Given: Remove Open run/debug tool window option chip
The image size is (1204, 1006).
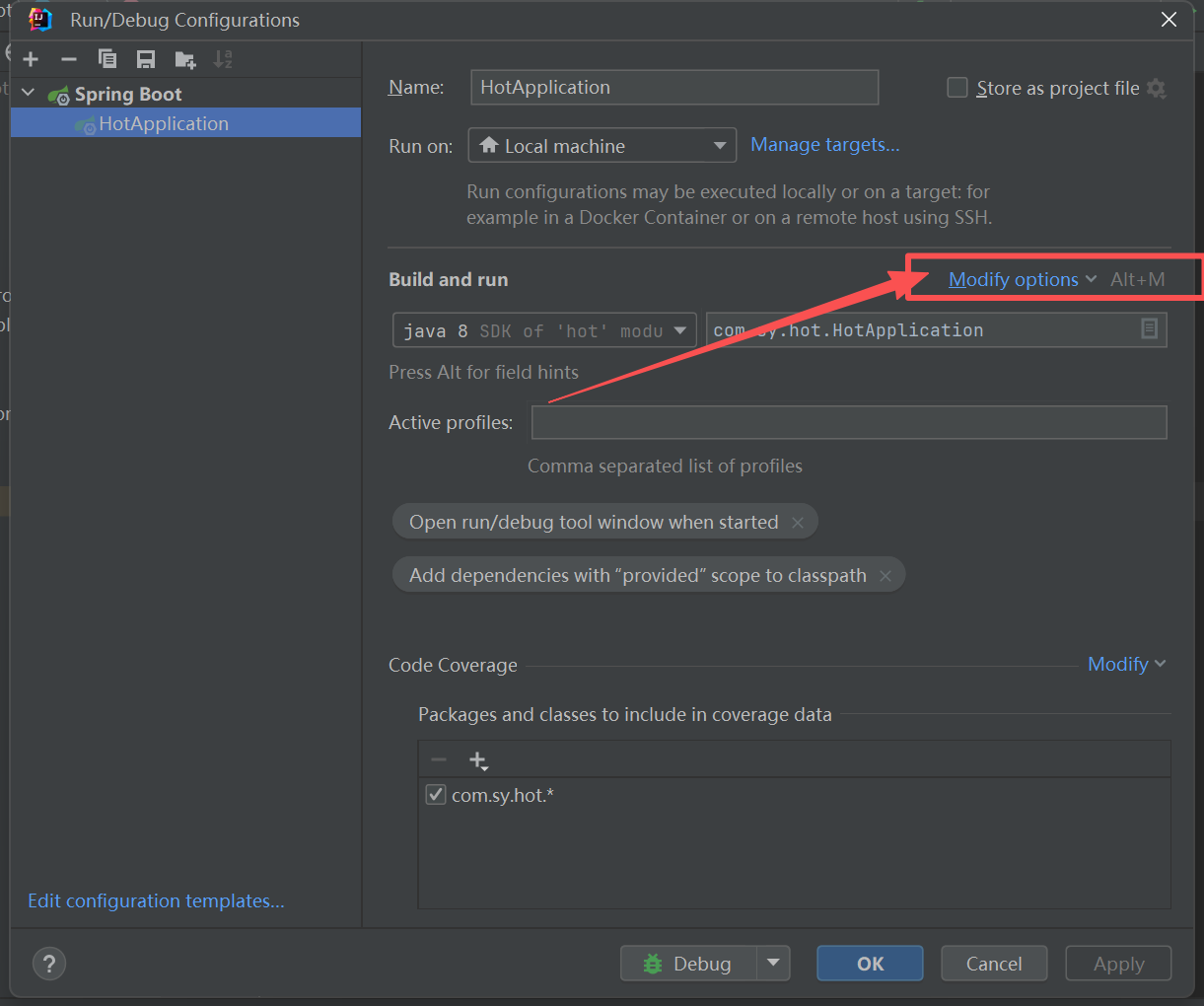Looking at the screenshot, I should pyautogui.click(x=798, y=523).
